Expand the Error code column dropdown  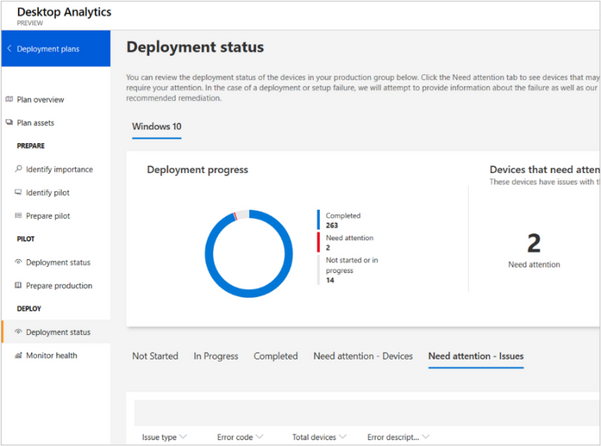pyautogui.click(x=259, y=436)
